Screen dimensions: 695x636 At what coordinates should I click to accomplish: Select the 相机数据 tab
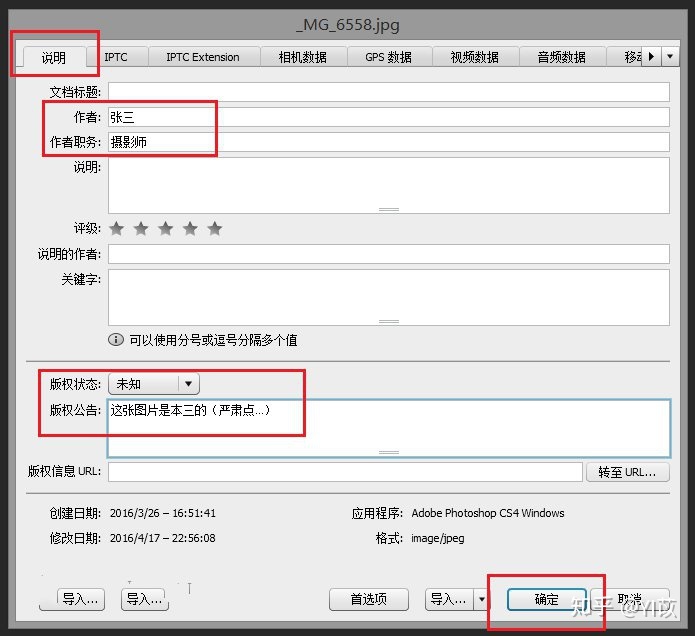[302, 57]
